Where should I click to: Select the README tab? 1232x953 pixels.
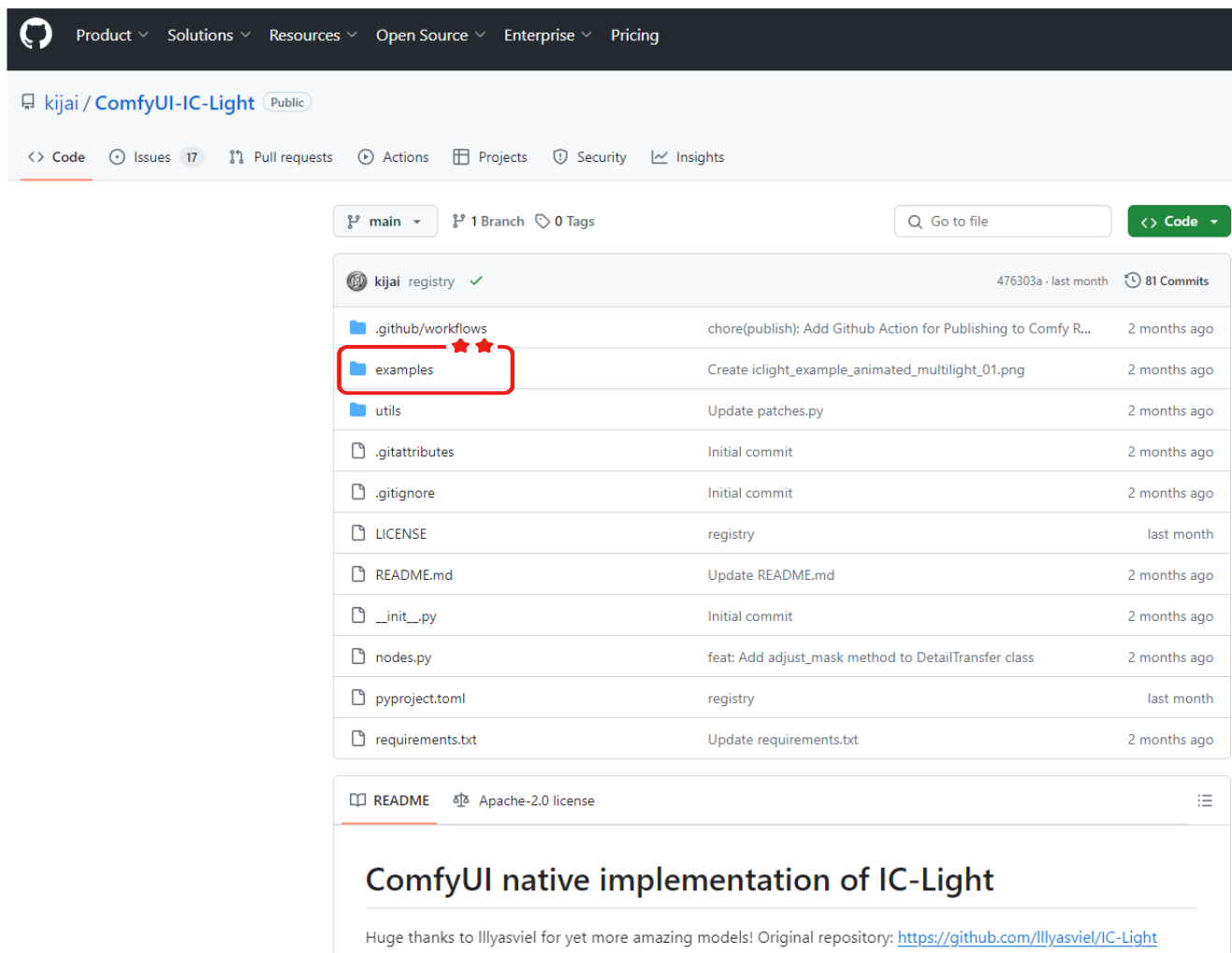coord(389,801)
